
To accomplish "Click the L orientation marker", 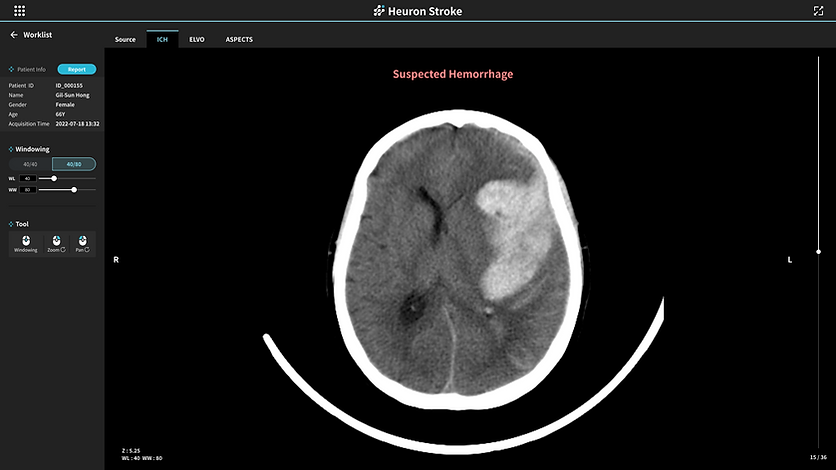I will pyautogui.click(x=790, y=260).
